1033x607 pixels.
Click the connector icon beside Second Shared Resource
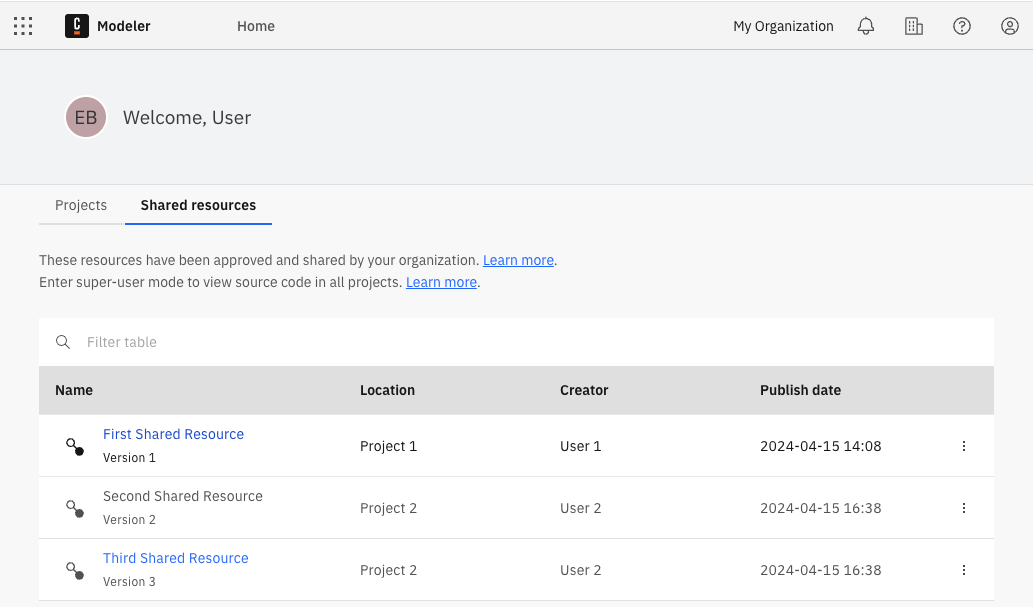pos(74,508)
